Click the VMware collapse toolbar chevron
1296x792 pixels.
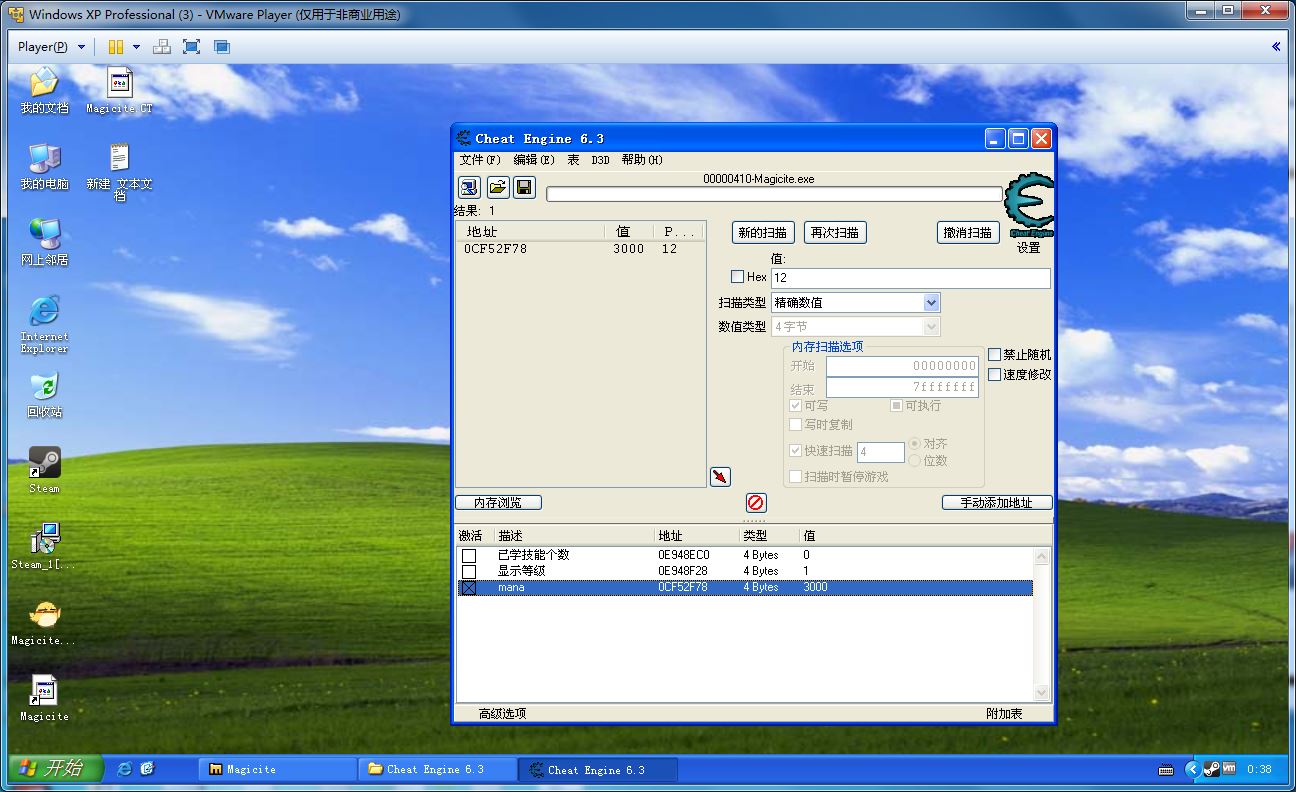click(x=1276, y=47)
